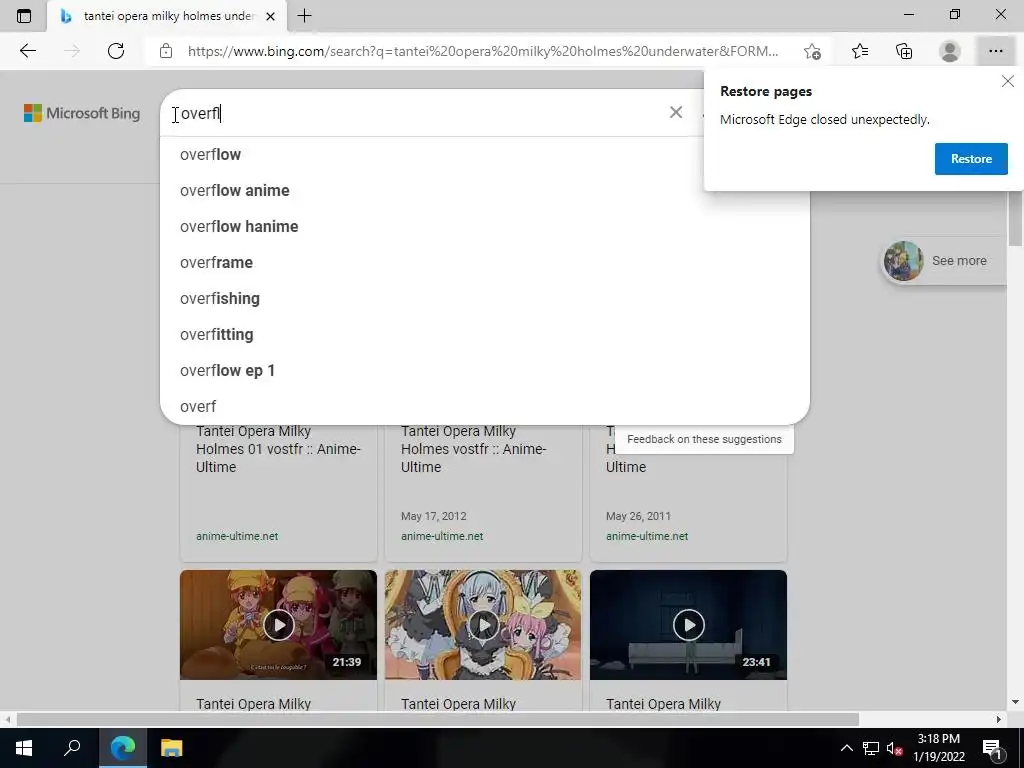Open the Collections icon
The height and width of the screenshot is (768, 1024).
[x=904, y=51]
